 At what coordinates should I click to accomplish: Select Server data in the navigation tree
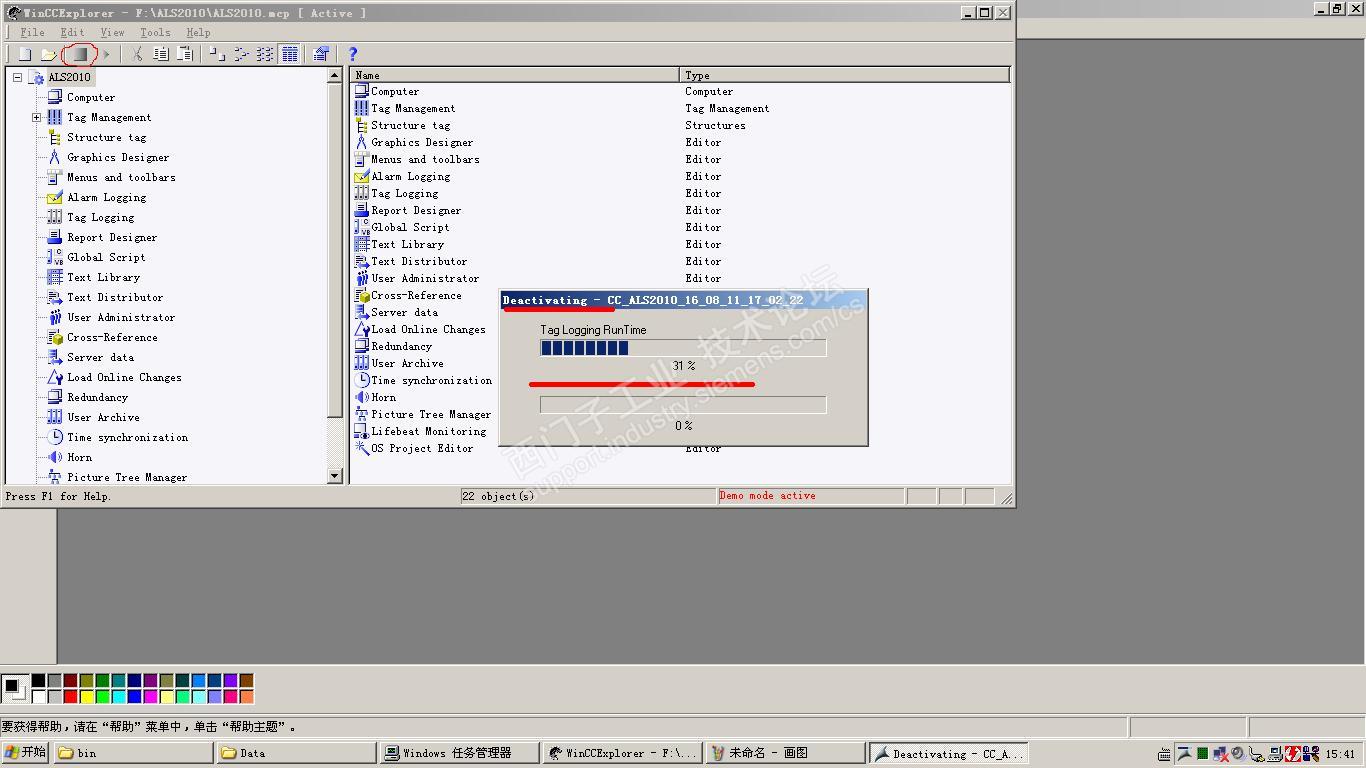point(100,357)
